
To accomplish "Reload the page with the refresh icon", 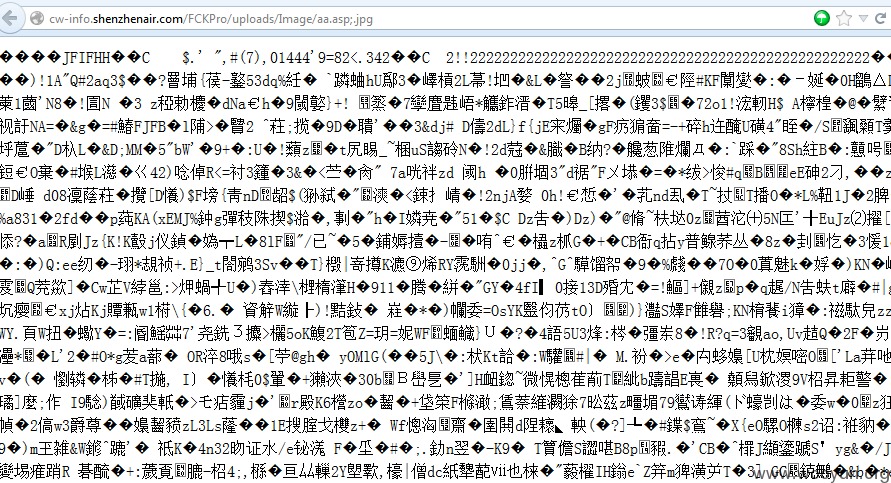I will click(881, 18).
